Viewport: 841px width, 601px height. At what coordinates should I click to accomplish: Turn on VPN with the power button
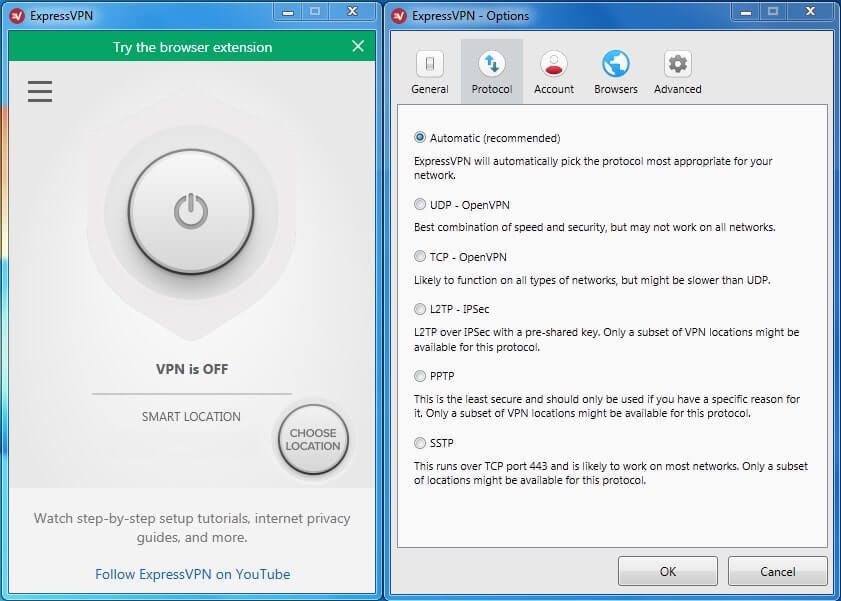(x=191, y=211)
